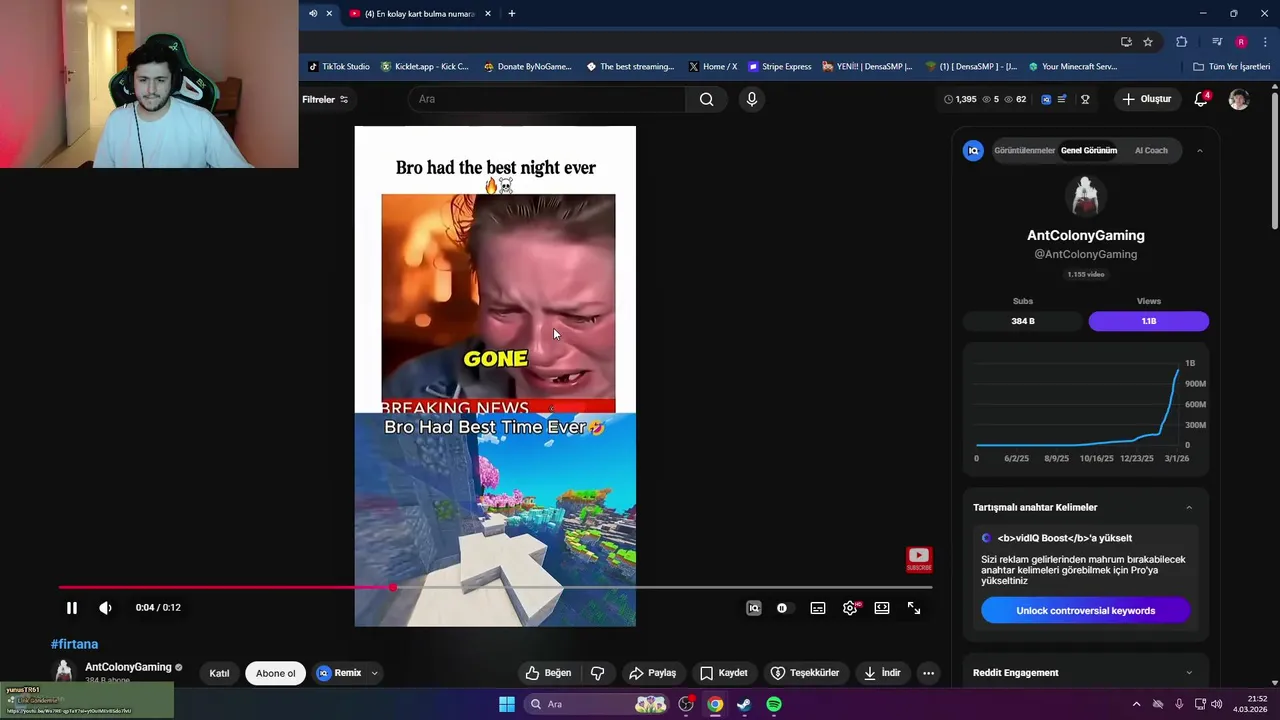Image resolution: width=1280 pixels, height=720 pixels.
Task: Open Spotify from the taskbar
Action: click(x=774, y=704)
